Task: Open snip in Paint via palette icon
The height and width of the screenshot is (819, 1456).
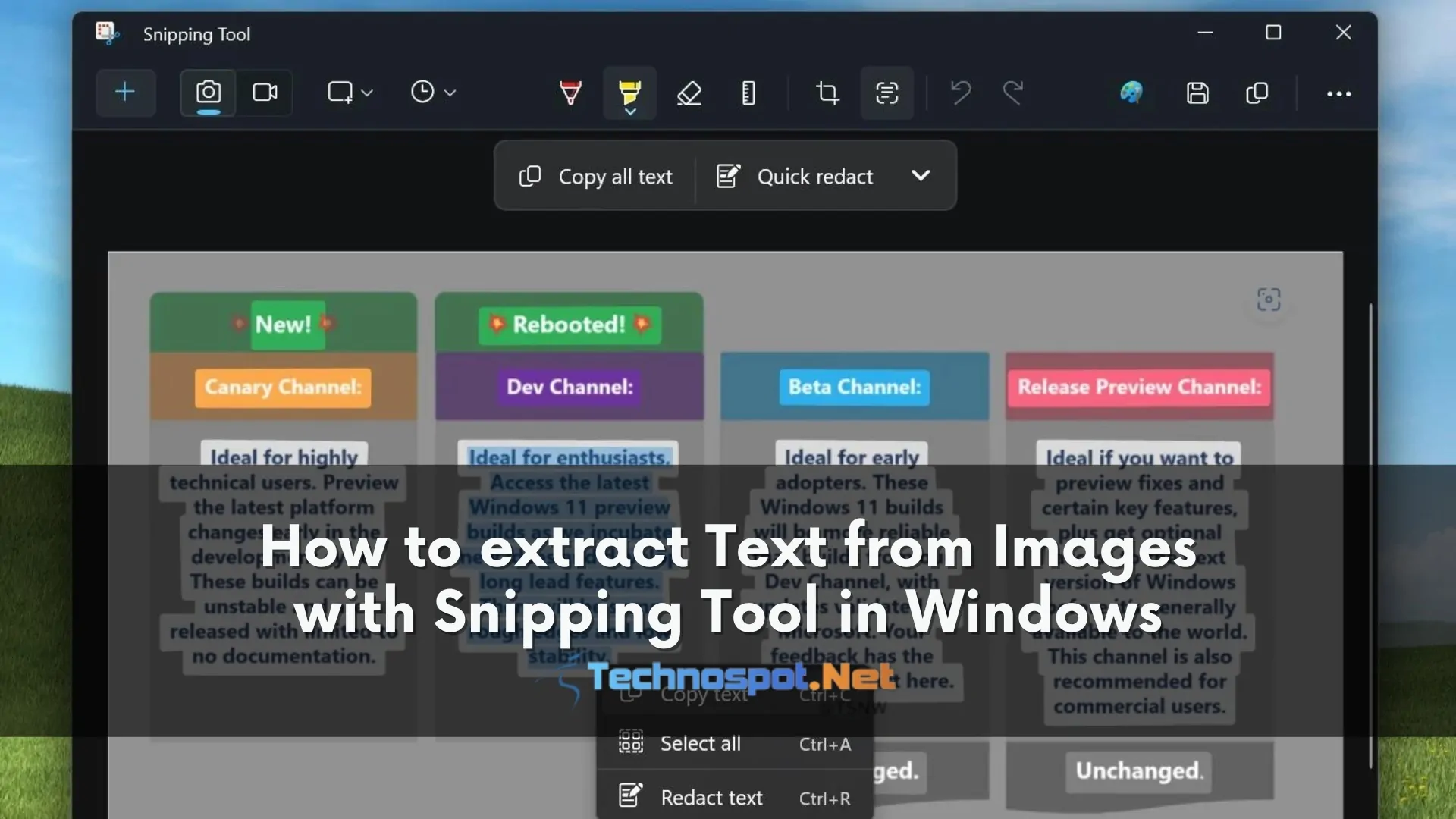Action: click(x=1131, y=93)
